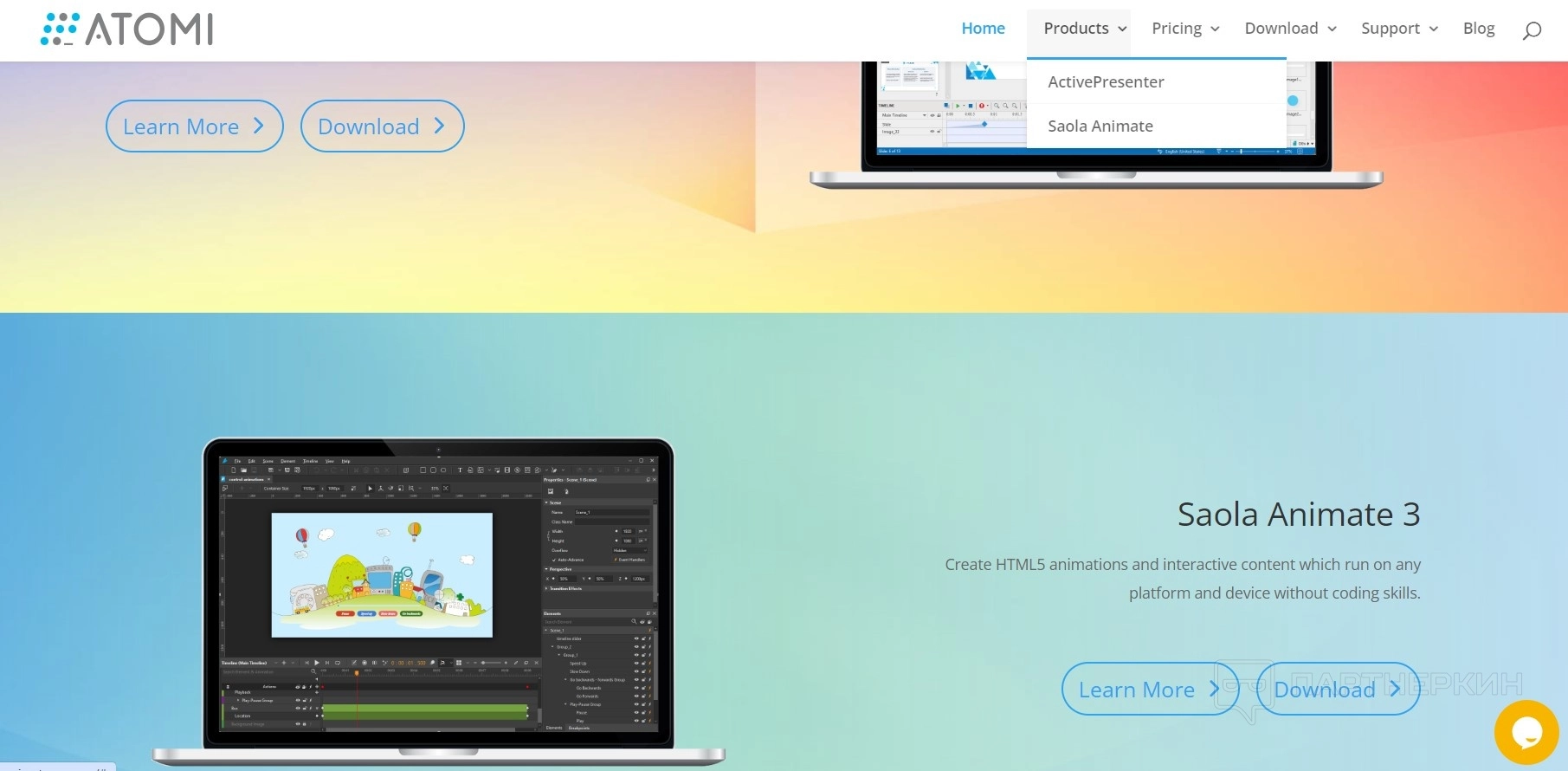Click the top Download button
Screen dimensions: 1568x771
click(x=383, y=126)
